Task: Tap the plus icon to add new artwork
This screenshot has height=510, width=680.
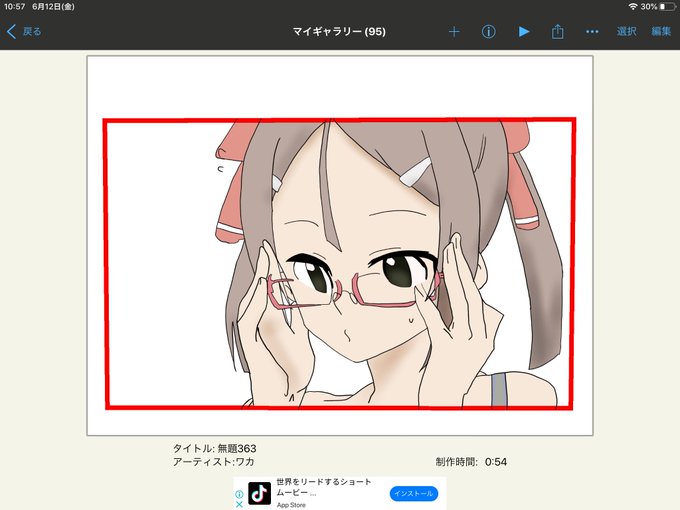Action: click(454, 32)
